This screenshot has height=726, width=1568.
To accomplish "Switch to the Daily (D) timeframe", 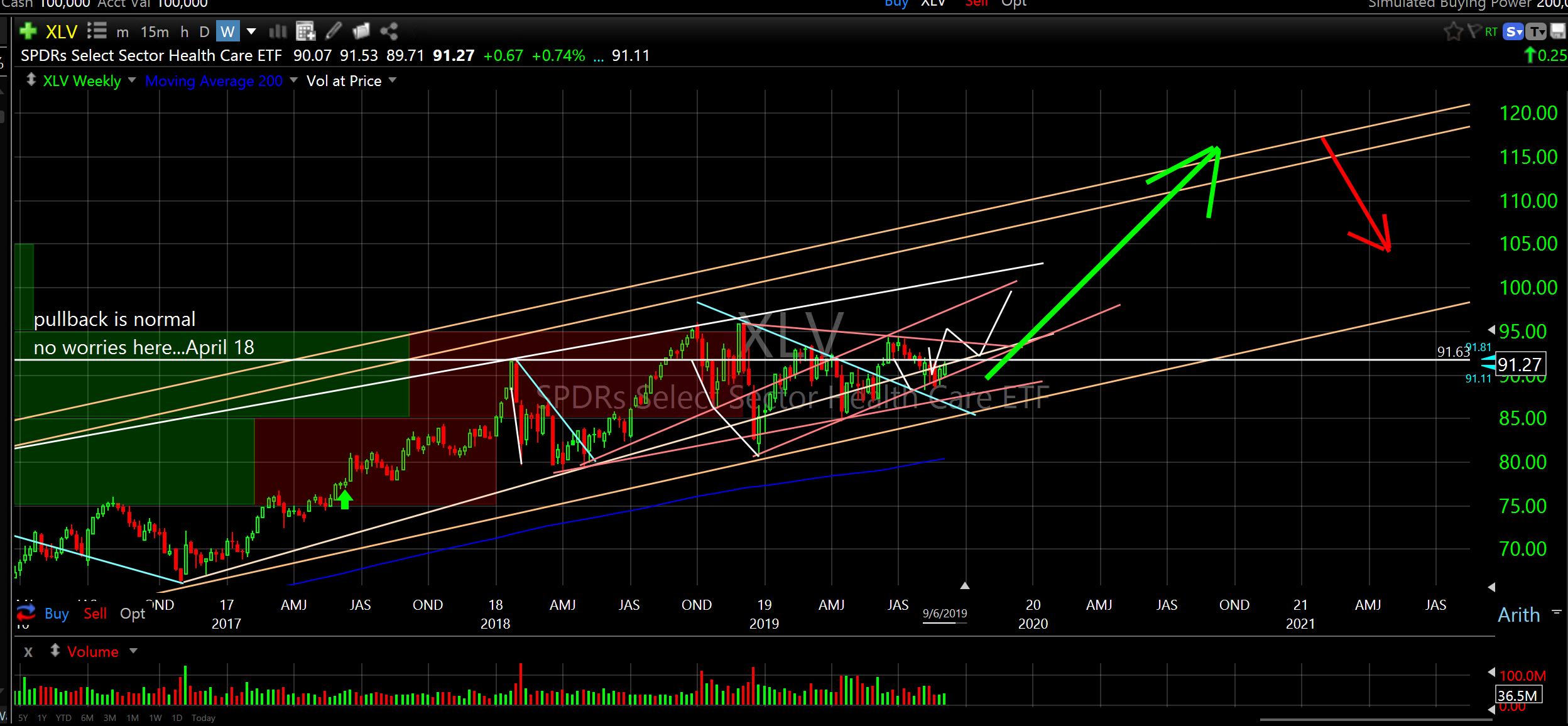I will tap(204, 31).
